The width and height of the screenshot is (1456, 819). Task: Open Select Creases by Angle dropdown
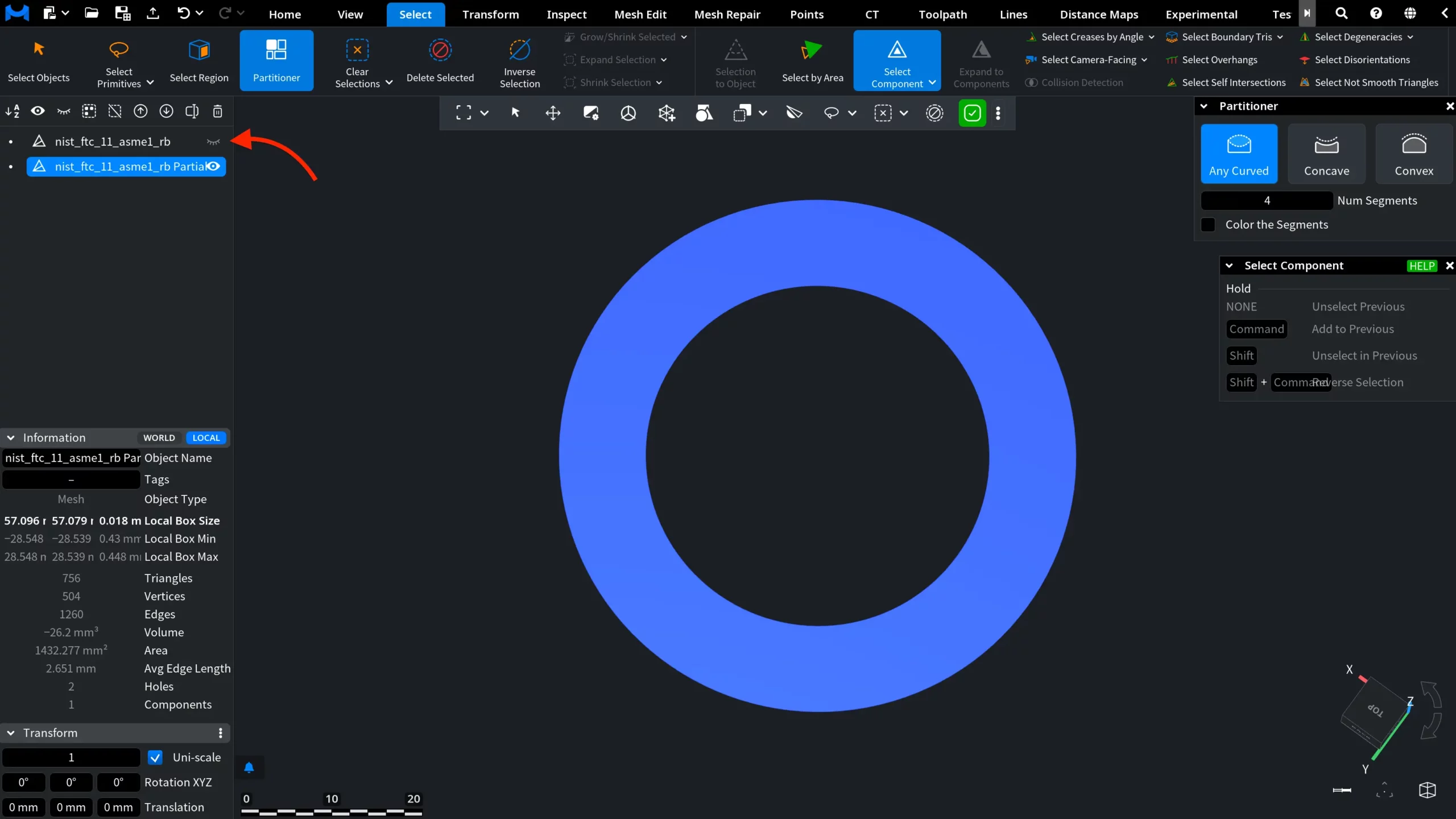1152,37
